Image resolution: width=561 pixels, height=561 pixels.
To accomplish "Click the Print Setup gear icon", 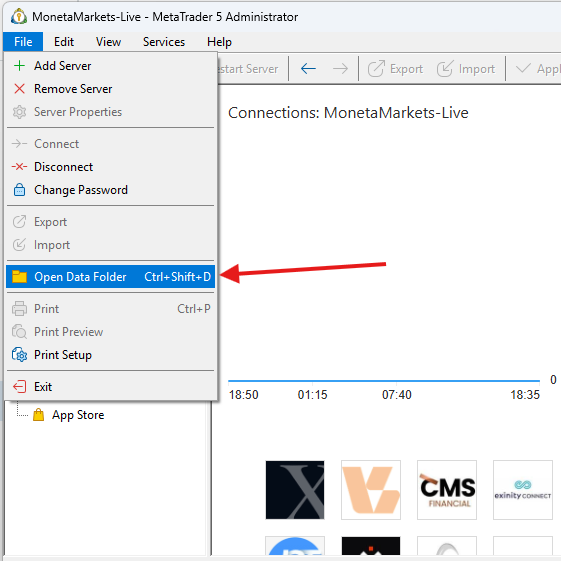I will (19, 355).
